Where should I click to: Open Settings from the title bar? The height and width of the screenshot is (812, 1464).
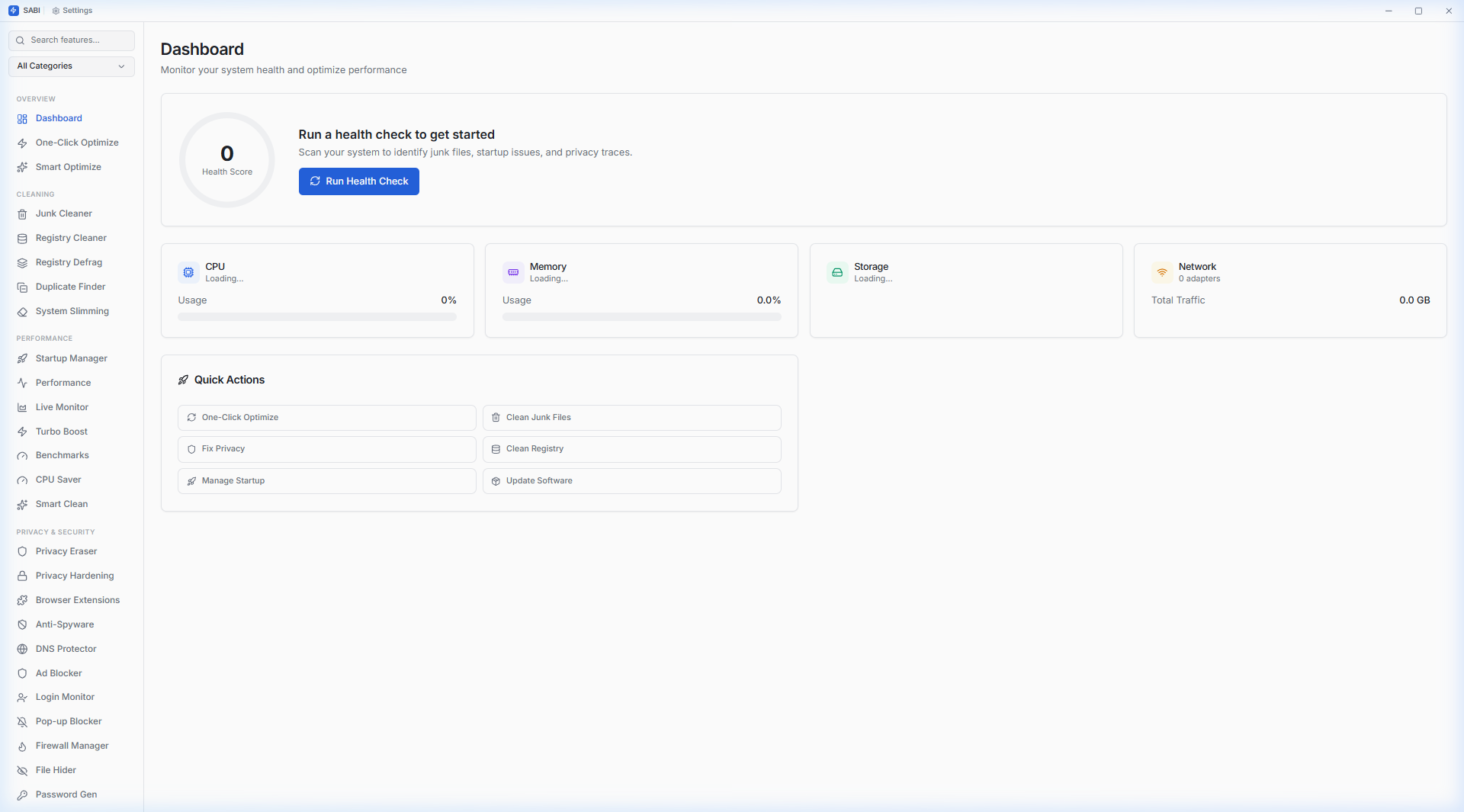pyautogui.click(x=72, y=11)
